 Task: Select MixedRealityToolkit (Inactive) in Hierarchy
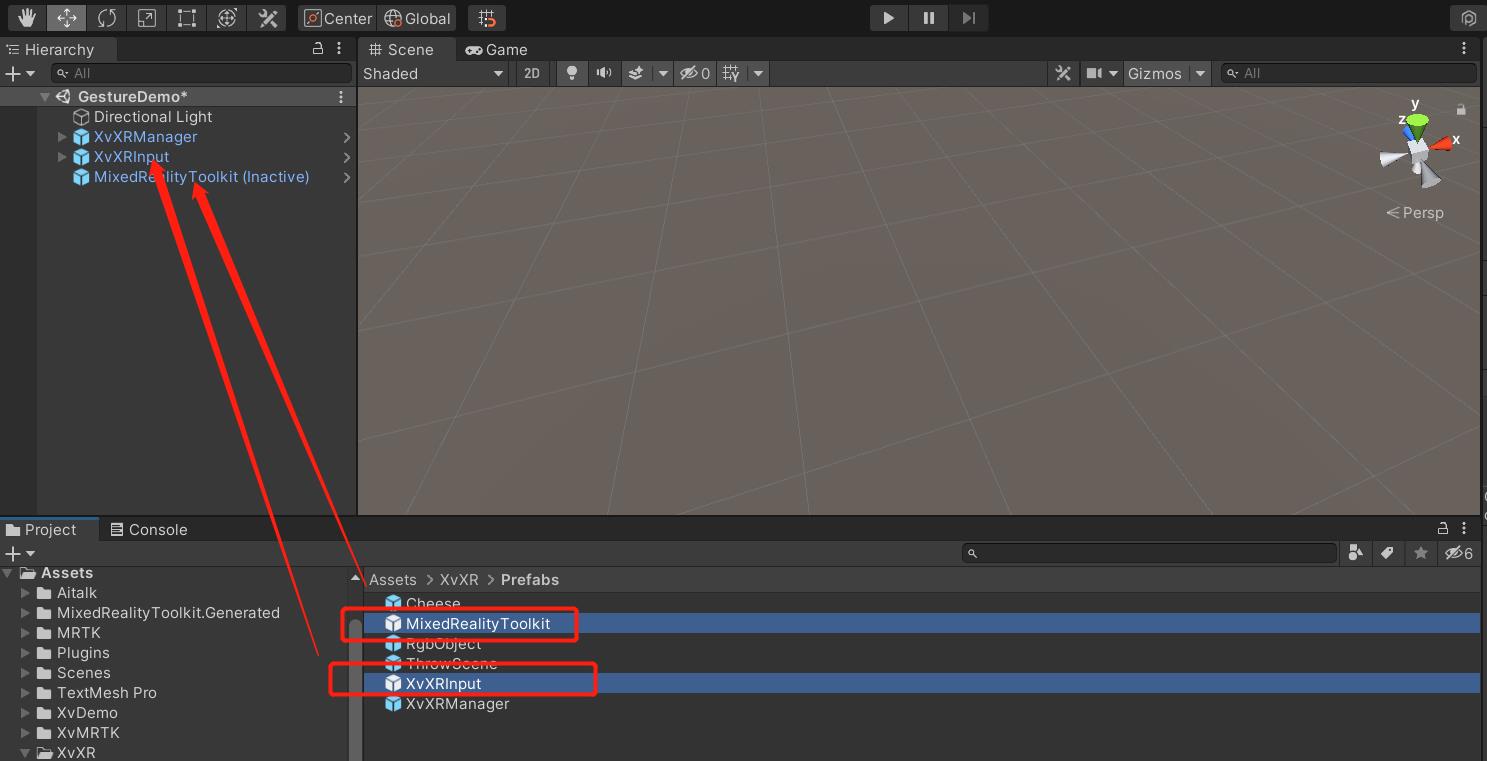coord(201,177)
